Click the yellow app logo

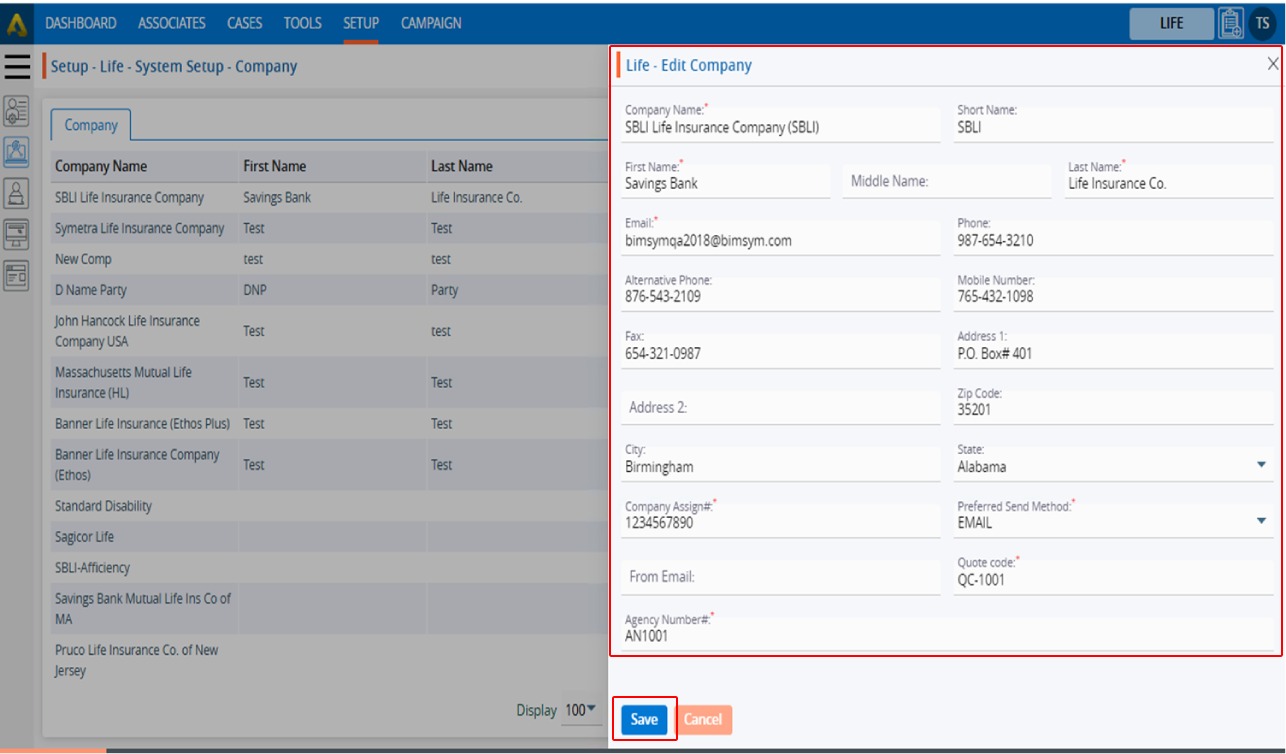tap(17, 23)
